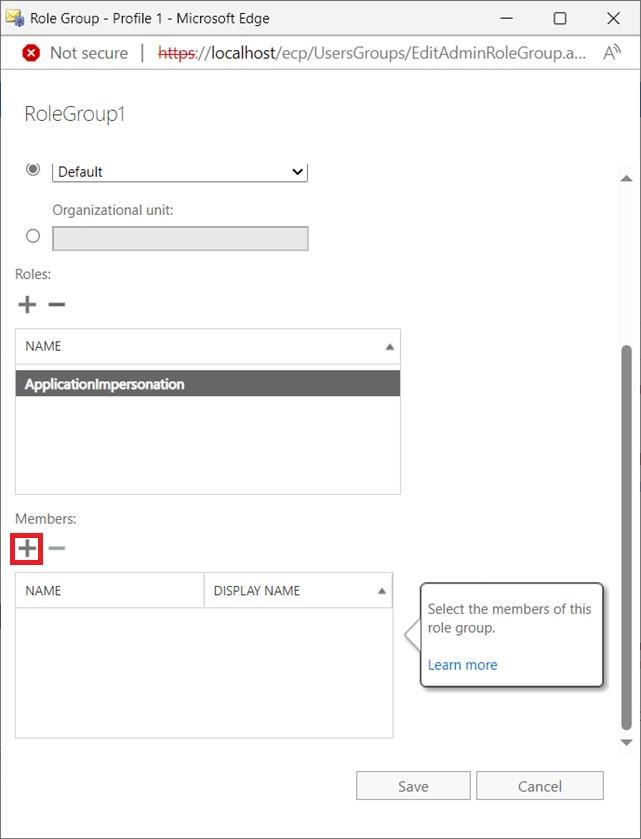Add a role with the plus icon

coord(27,305)
